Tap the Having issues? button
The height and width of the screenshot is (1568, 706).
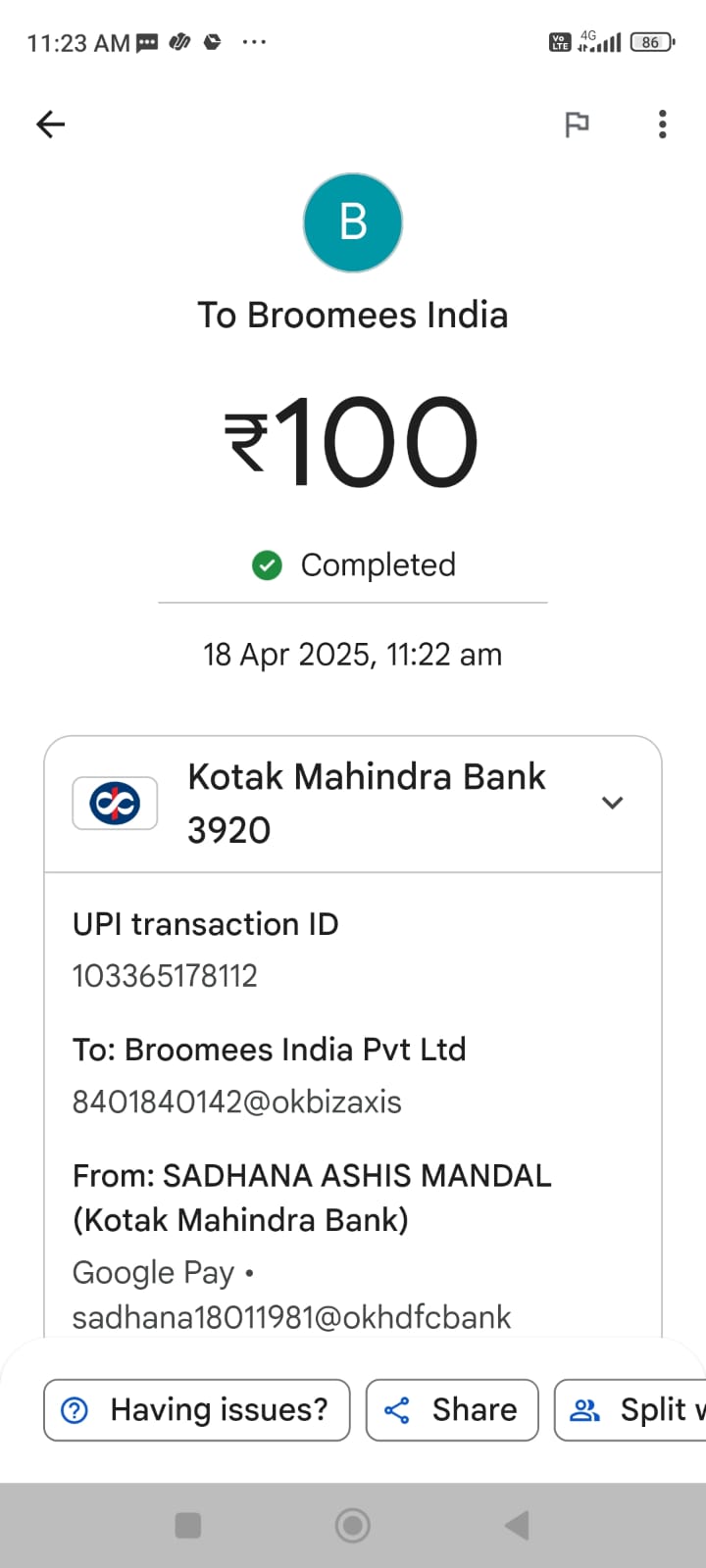[196, 1410]
